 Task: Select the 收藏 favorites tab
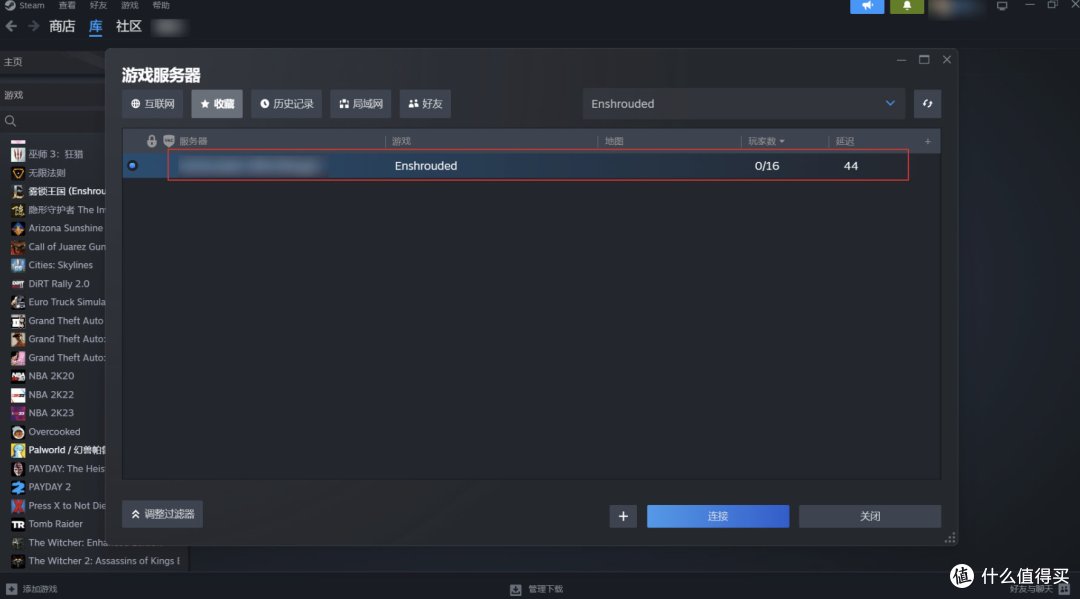(217, 104)
